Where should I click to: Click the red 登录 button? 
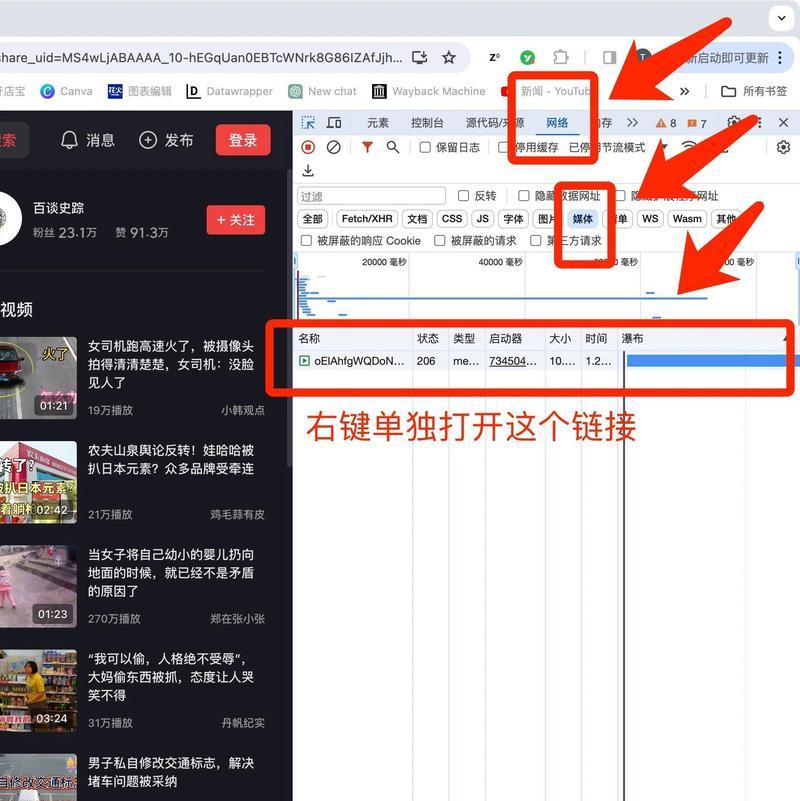click(x=243, y=140)
